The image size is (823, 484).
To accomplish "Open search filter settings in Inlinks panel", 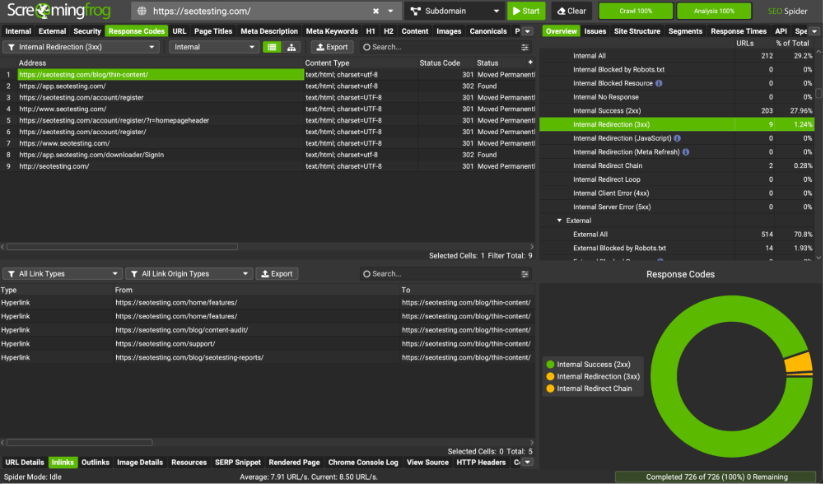I will click(525, 274).
